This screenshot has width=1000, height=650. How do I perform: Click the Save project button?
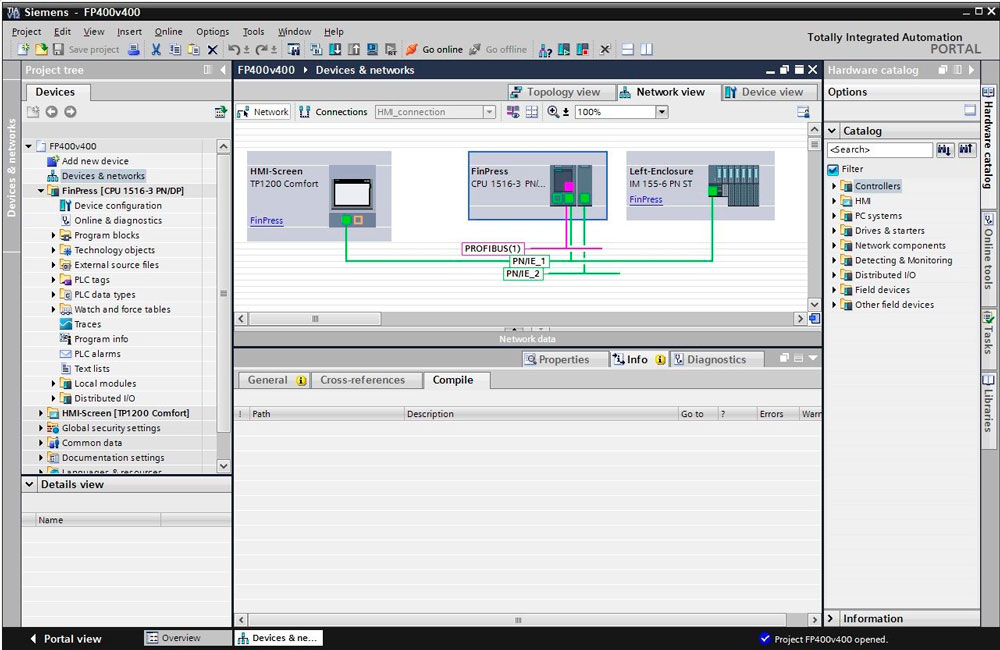click(x=86, y=49)
